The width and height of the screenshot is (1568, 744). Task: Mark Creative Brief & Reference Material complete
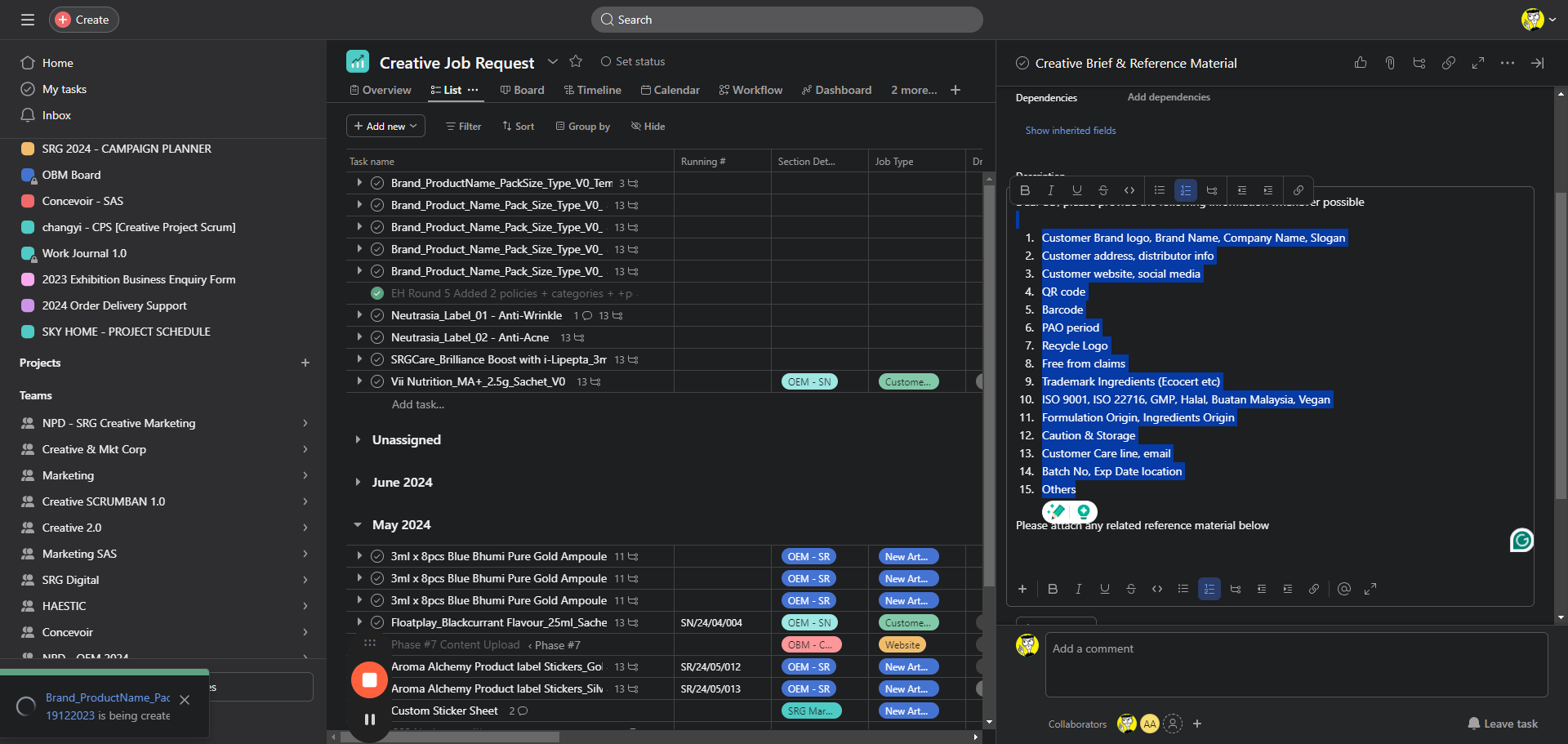(x=1022, y=63)
